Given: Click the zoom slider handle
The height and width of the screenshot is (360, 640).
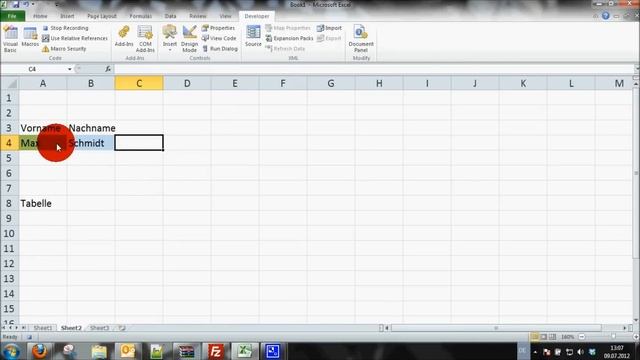Looking at the screenshot, I should pos(613,337).
